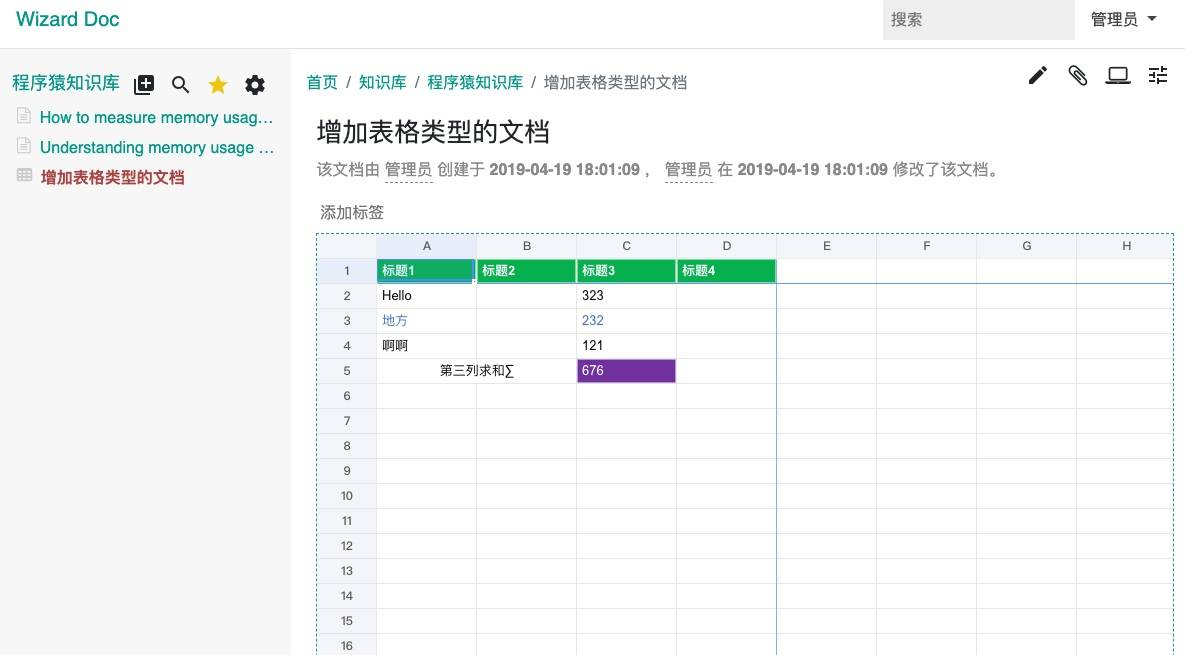Screen dimensions: 1185x655
Task: Click green cell 标题2
Action: coord(527,270)
